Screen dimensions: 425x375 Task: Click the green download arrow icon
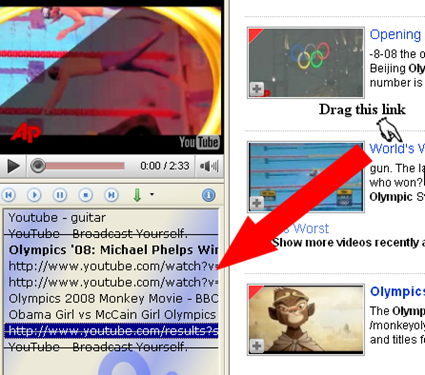(x=137, y=195)
